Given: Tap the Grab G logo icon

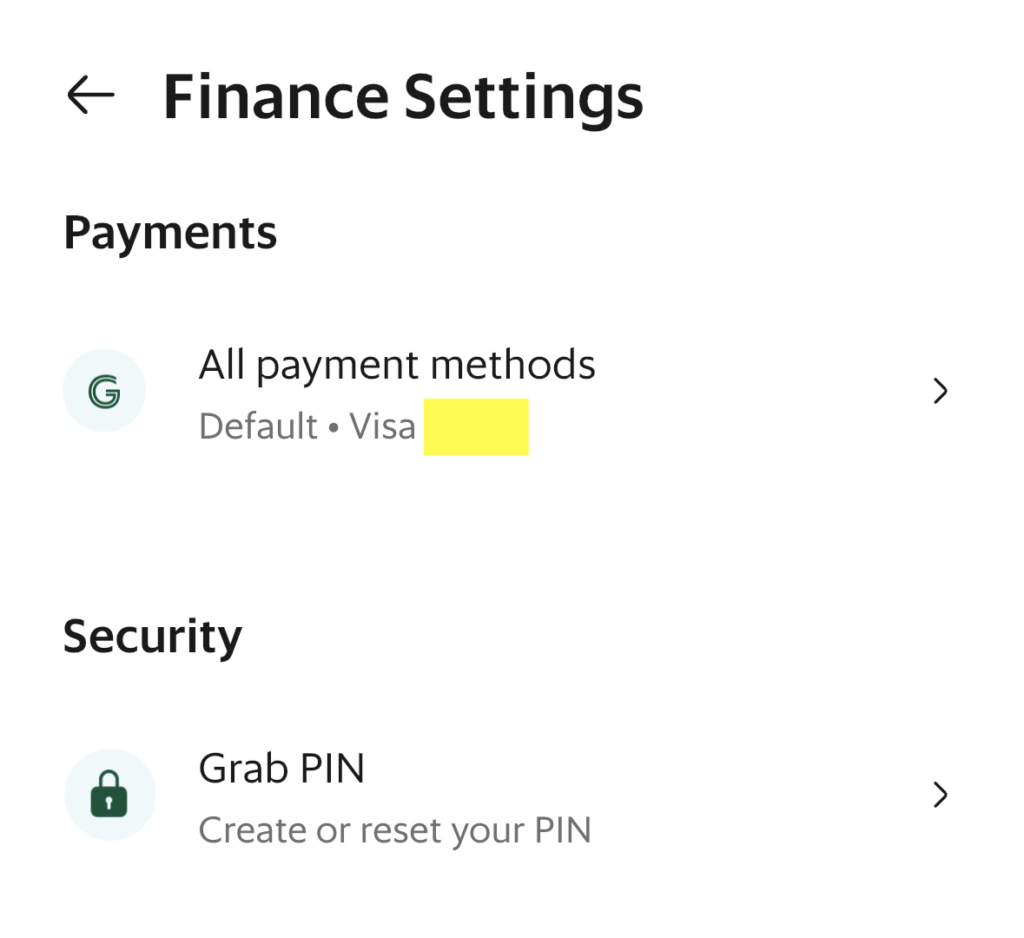Looking at the screenshot, I should (104, 391).
